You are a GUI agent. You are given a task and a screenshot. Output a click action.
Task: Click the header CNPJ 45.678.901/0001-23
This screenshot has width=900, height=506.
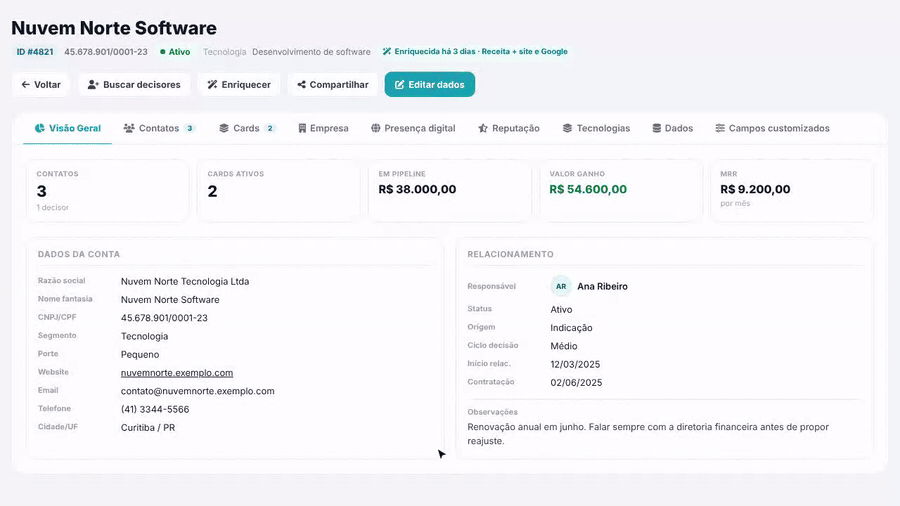(x=106, y=52)
